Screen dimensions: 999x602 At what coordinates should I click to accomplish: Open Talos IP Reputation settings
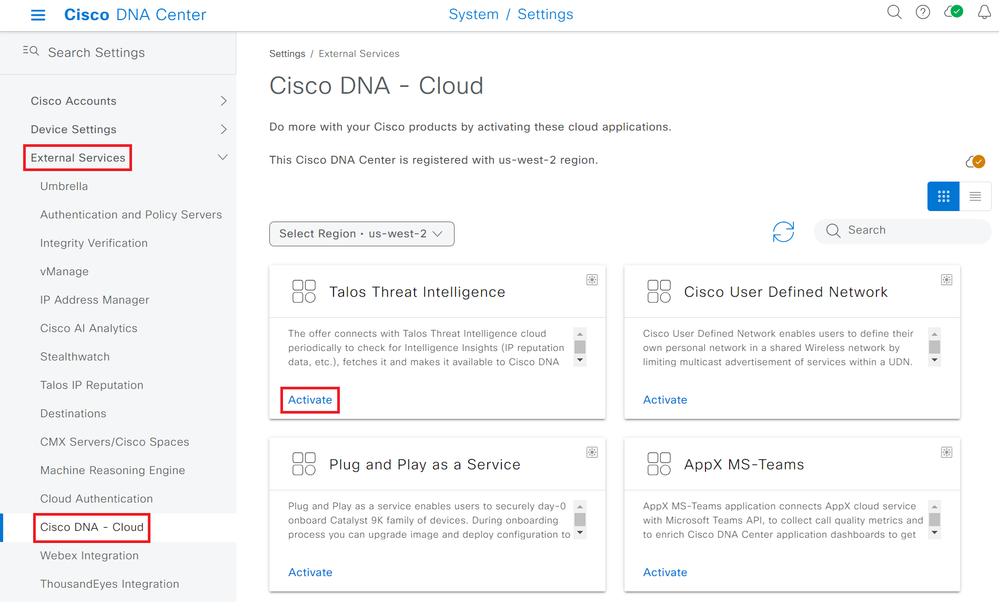92,385
